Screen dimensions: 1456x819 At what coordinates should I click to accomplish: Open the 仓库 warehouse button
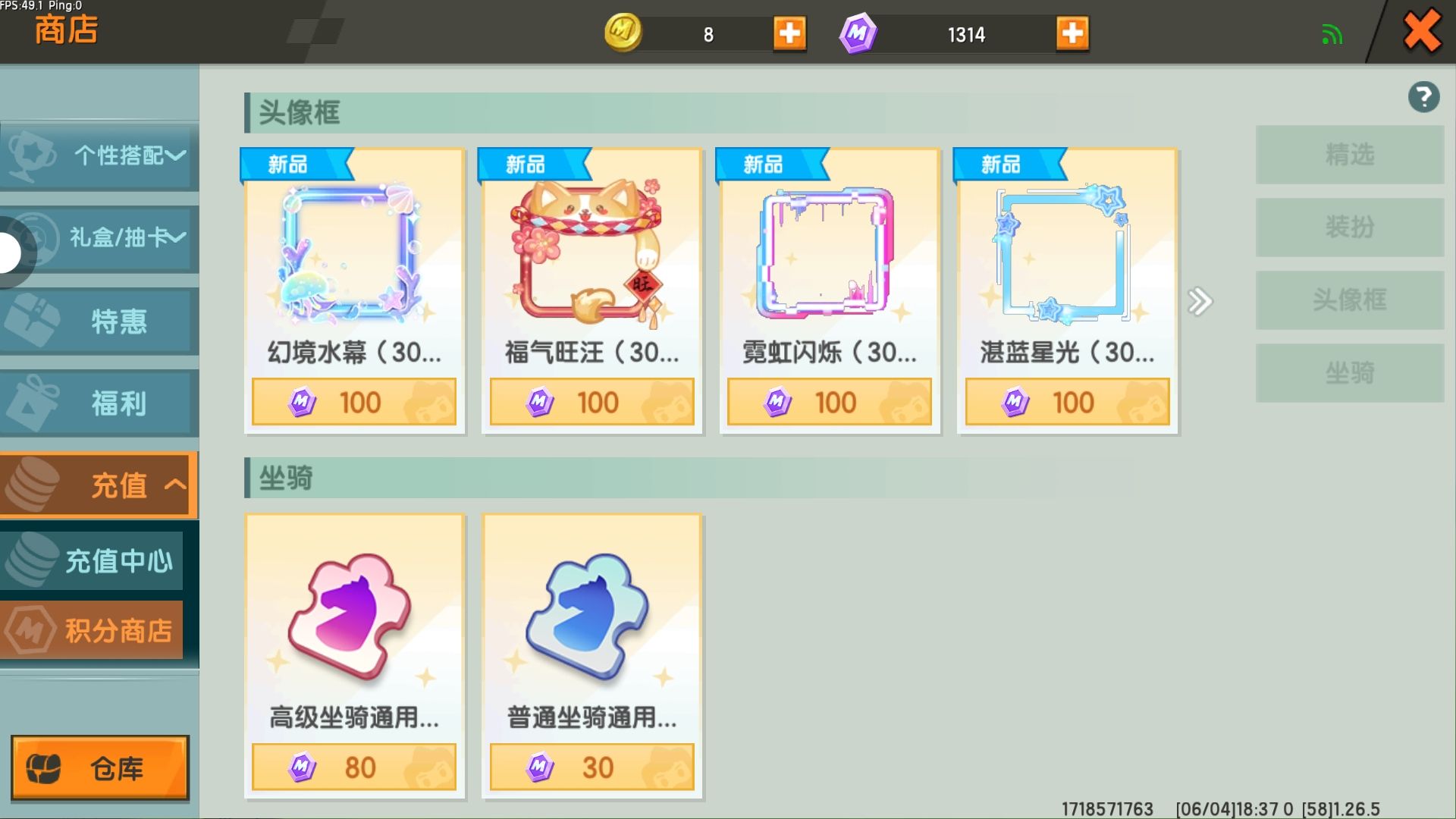100,768
